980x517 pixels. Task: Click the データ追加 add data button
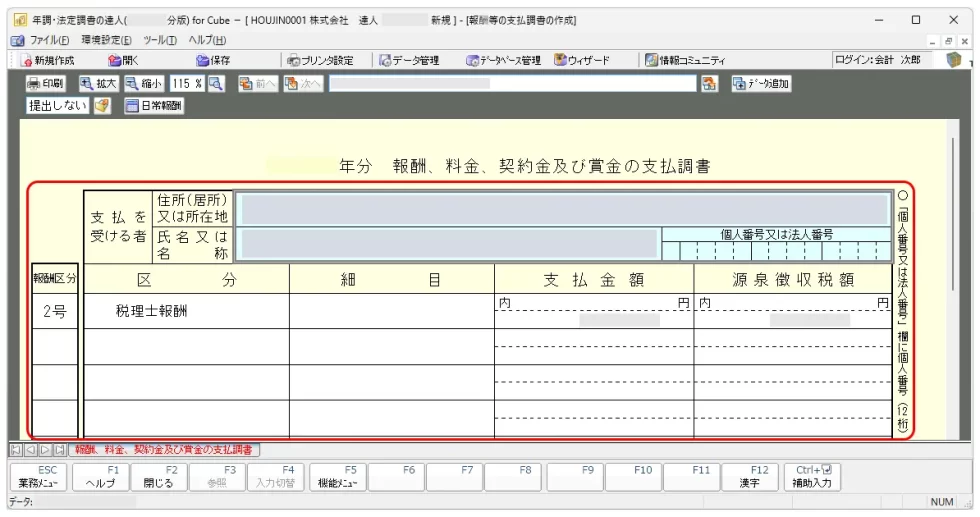[760, 84]
